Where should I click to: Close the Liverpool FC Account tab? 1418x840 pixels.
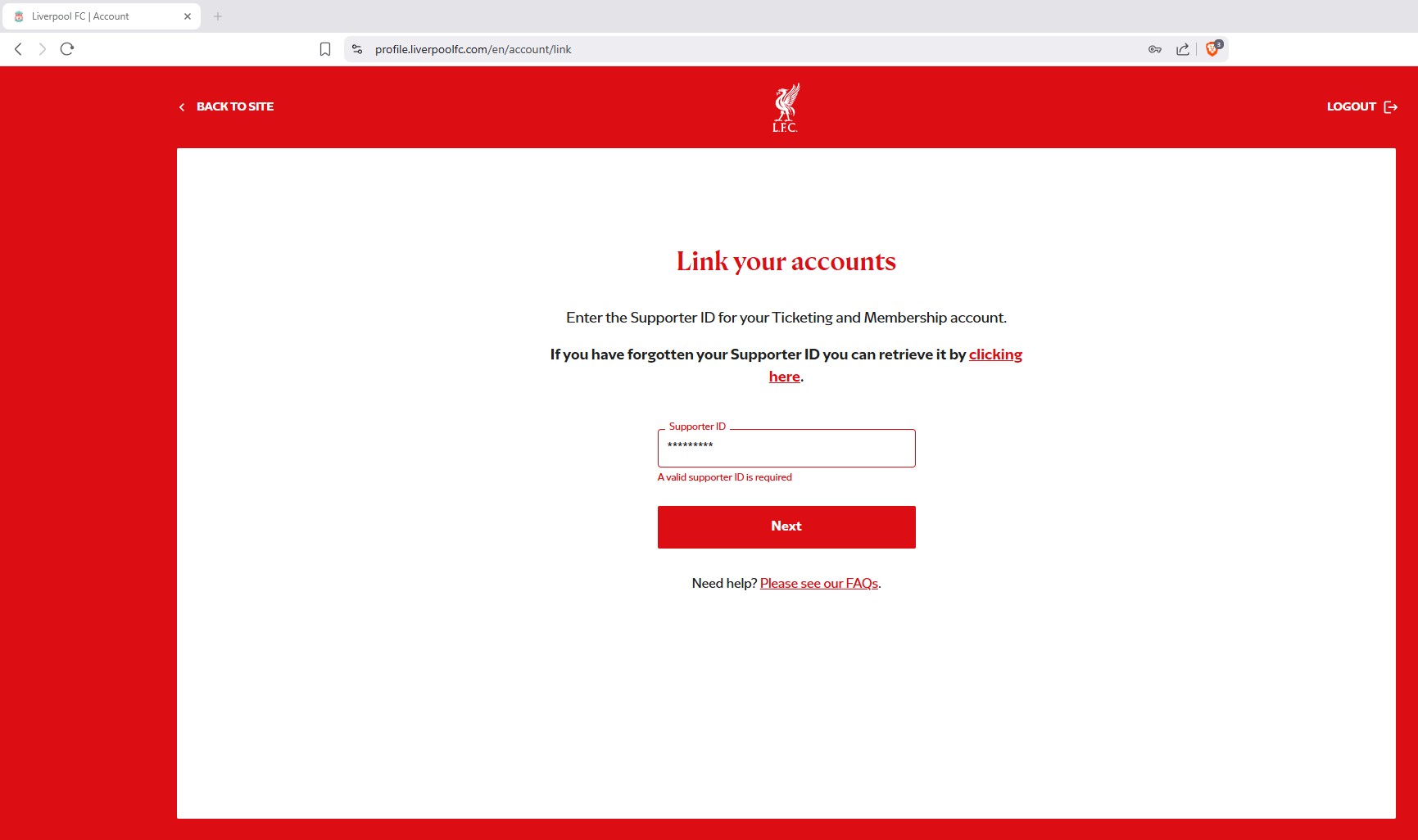188,16
